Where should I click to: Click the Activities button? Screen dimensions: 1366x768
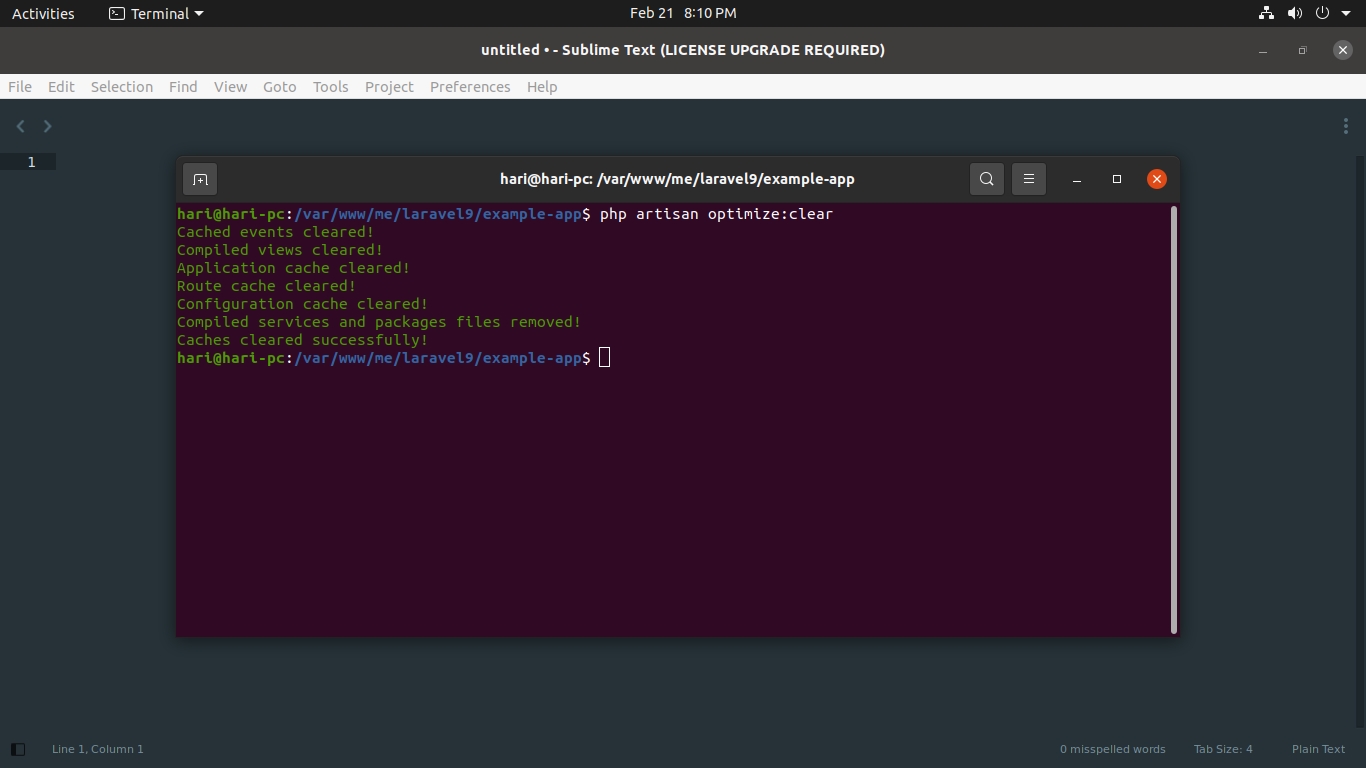43,13
